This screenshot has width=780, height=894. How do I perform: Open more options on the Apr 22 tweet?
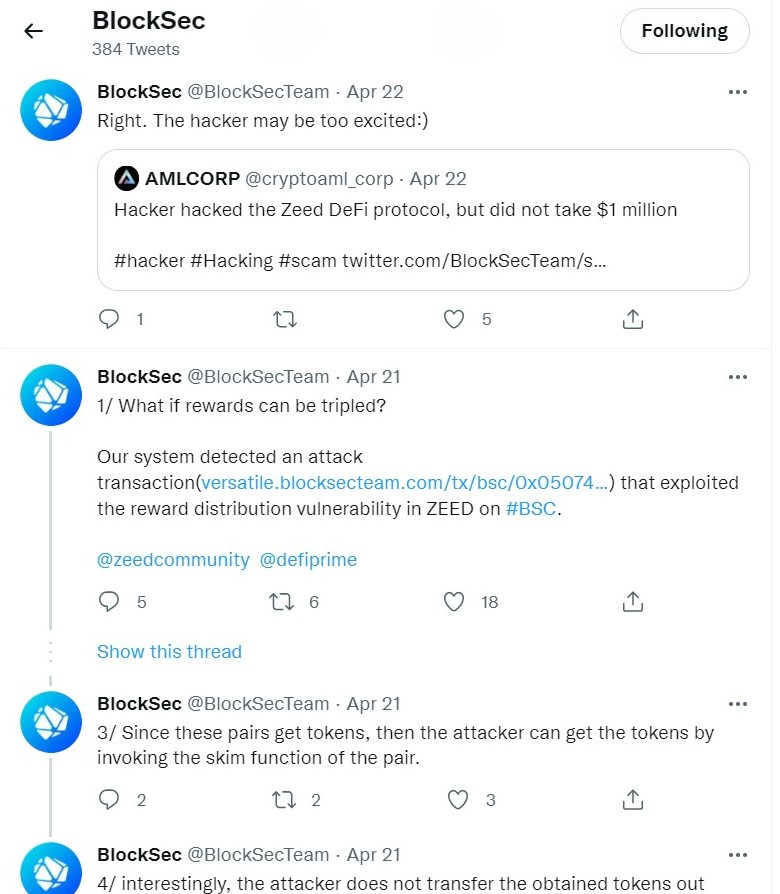tap(738, 92)
